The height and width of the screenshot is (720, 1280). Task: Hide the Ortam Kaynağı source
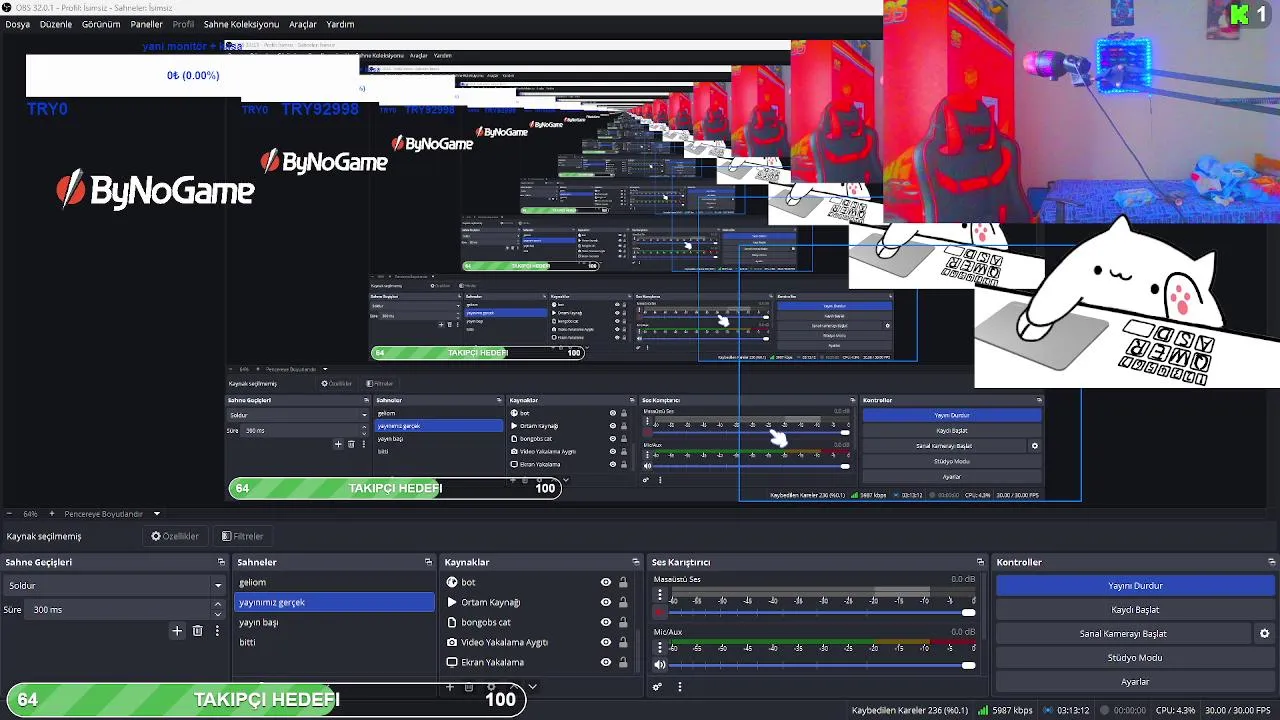(x=605, y=602)
